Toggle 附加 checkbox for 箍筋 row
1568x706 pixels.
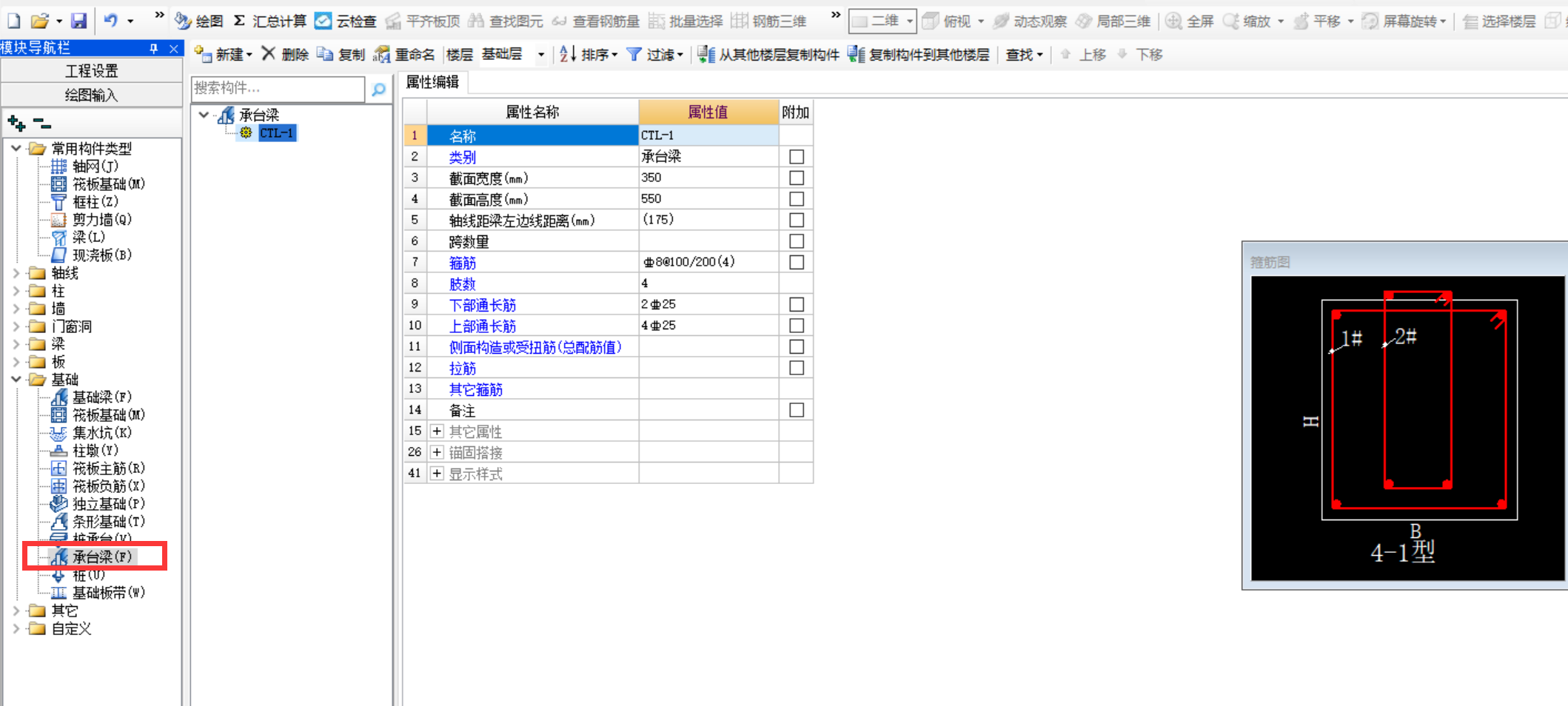click(x=797, y=263)
